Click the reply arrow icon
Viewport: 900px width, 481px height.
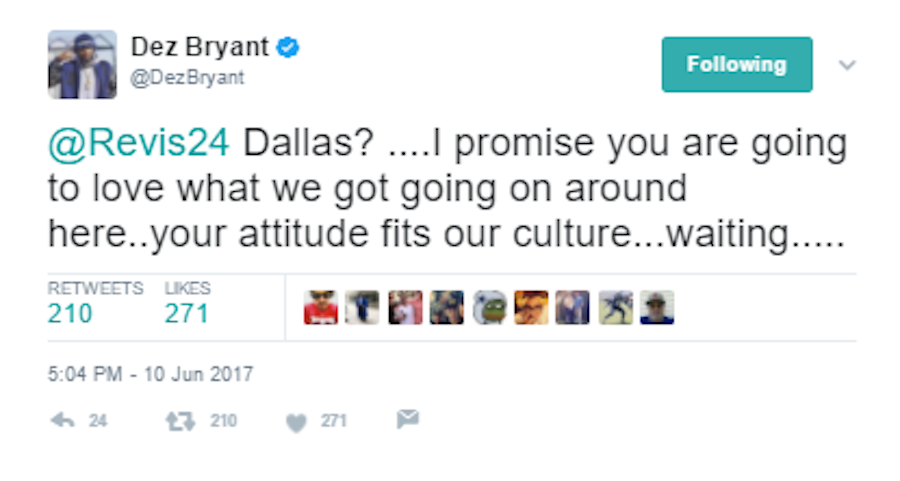(x=62, y=421)
